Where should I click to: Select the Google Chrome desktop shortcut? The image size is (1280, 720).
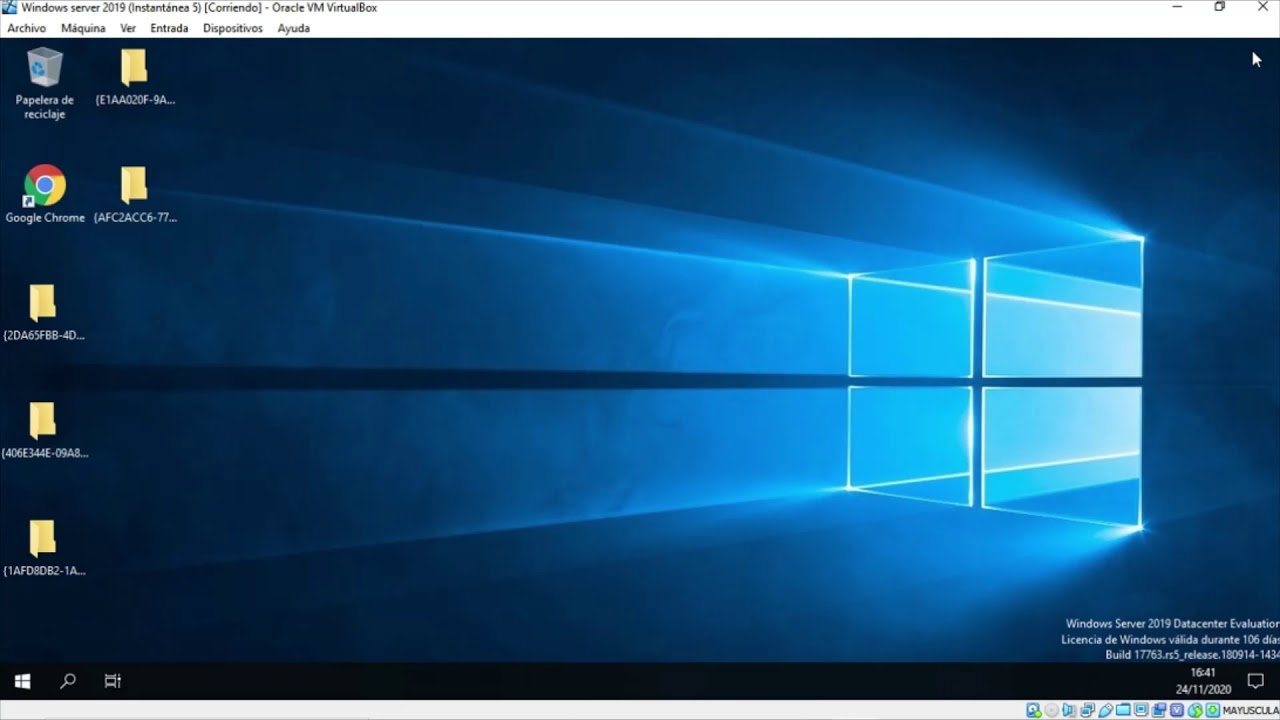45,194
